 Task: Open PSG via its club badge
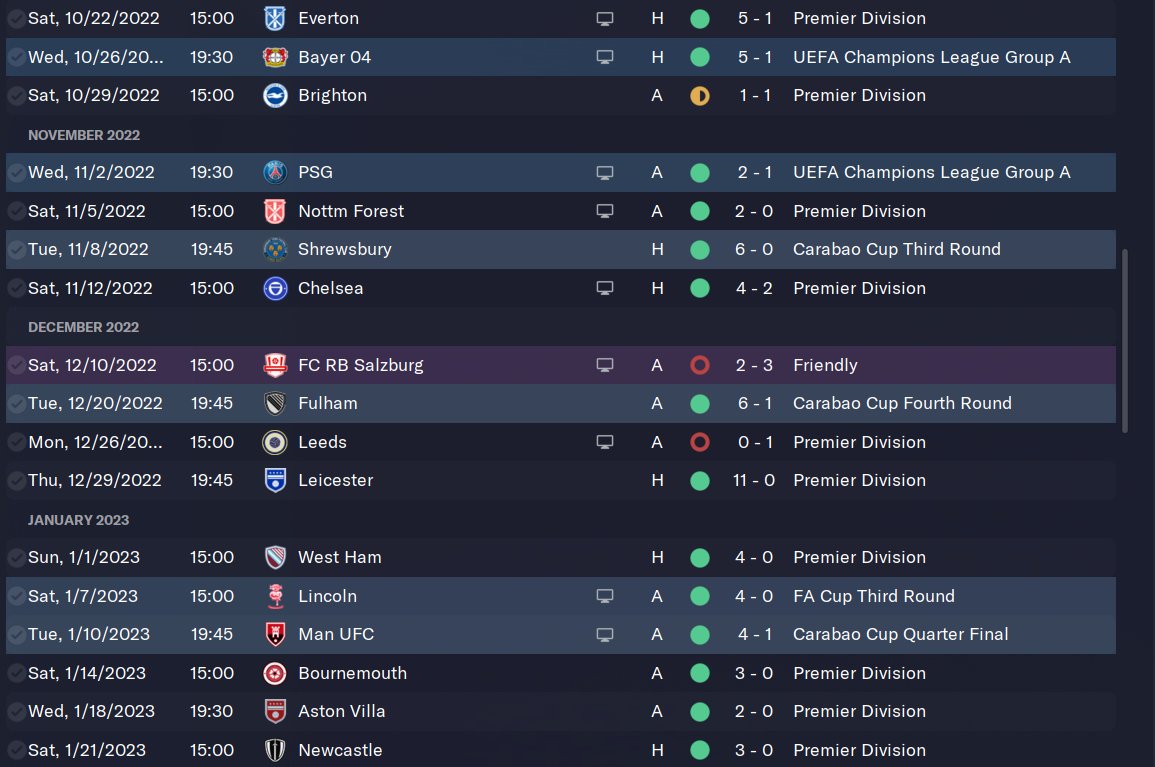pos(274,172)
